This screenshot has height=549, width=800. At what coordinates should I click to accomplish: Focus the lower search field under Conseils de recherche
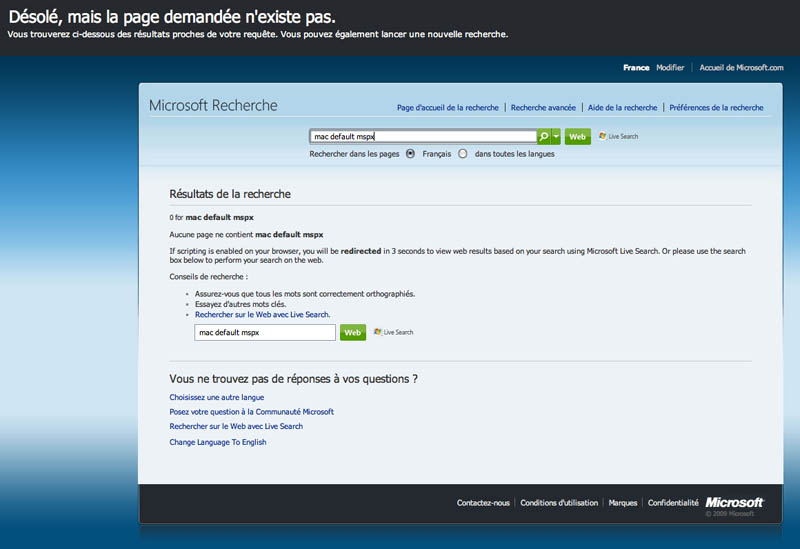[x=265, y=332]
